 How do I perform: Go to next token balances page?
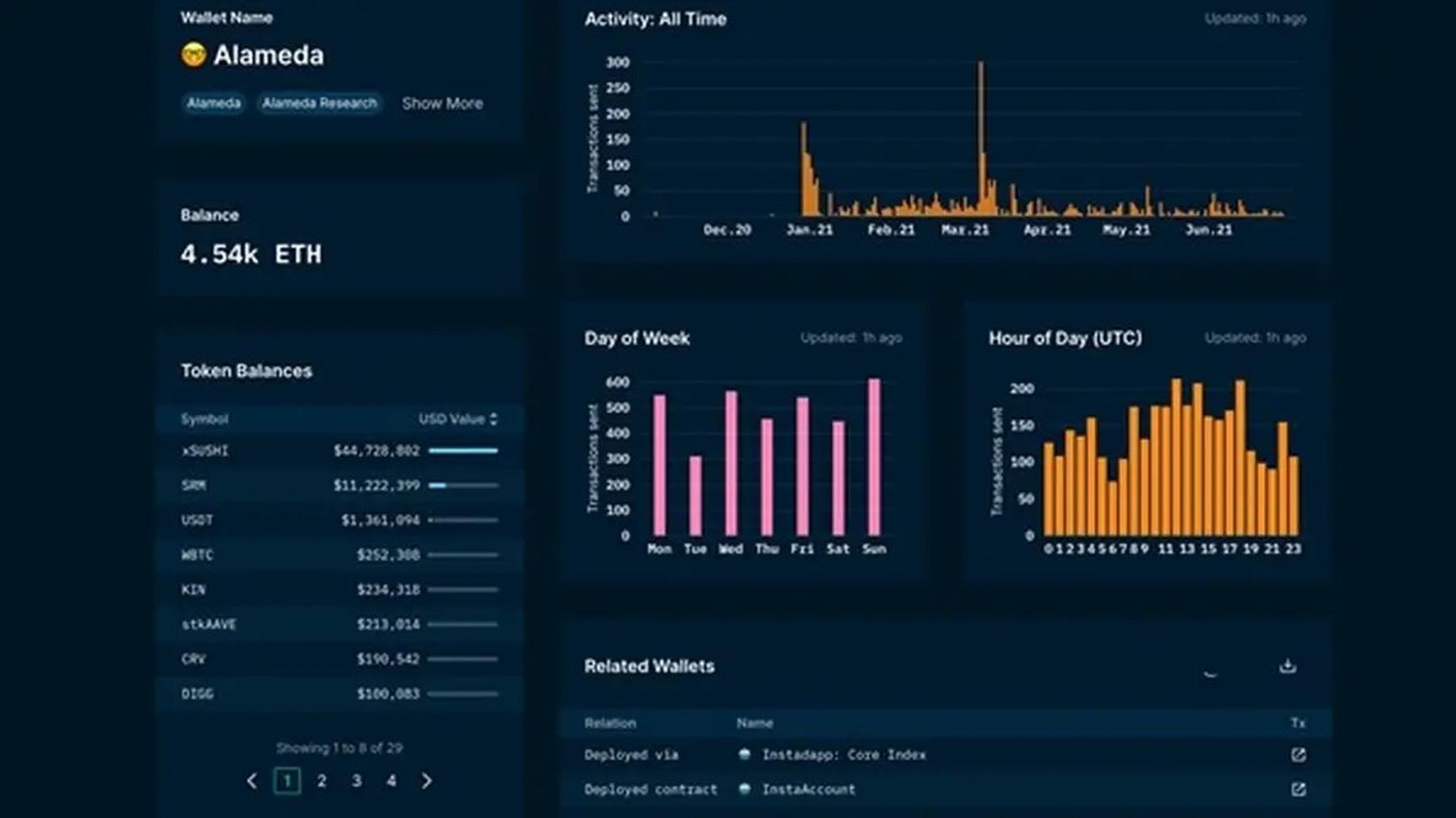pos(426,781)
